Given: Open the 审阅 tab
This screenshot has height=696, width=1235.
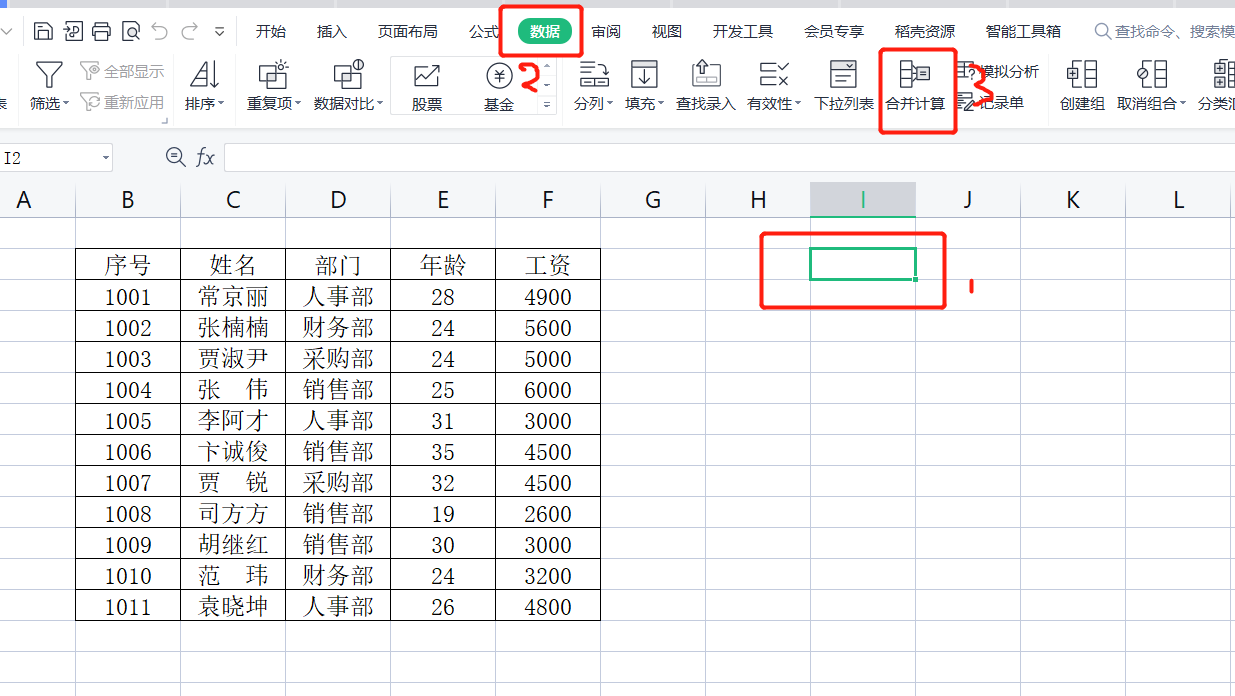Looking at the screenshot, I should [606, 32].
